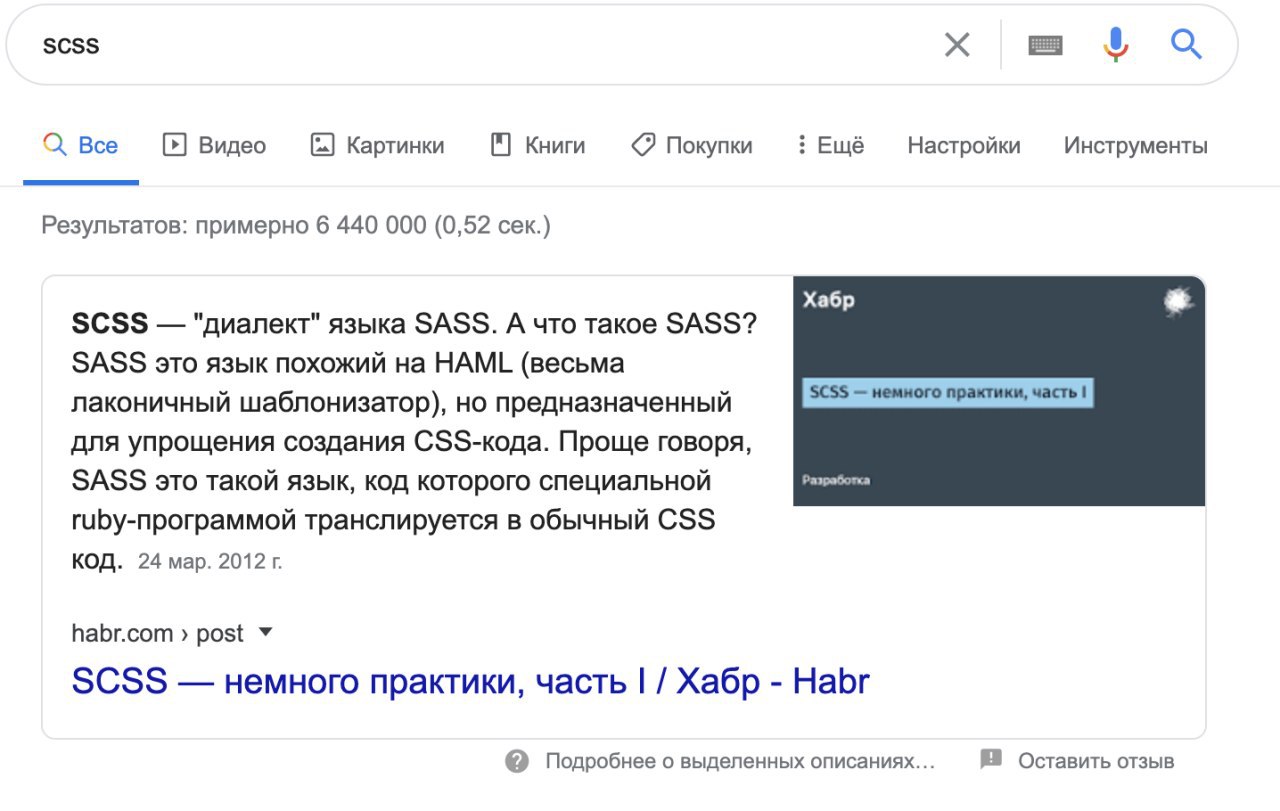Click 'Оставить отзыв' feedback link
Screen dimensions: 1280x811
point(1096,762)
